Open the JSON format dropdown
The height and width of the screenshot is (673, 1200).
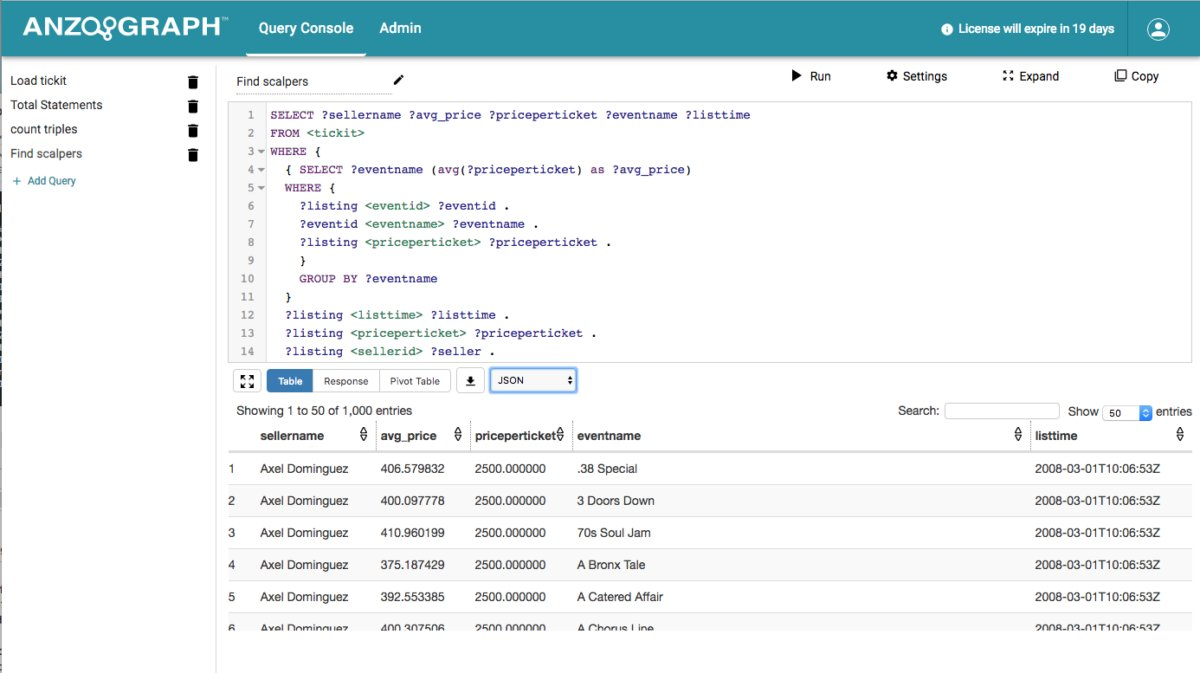[533, 380]
